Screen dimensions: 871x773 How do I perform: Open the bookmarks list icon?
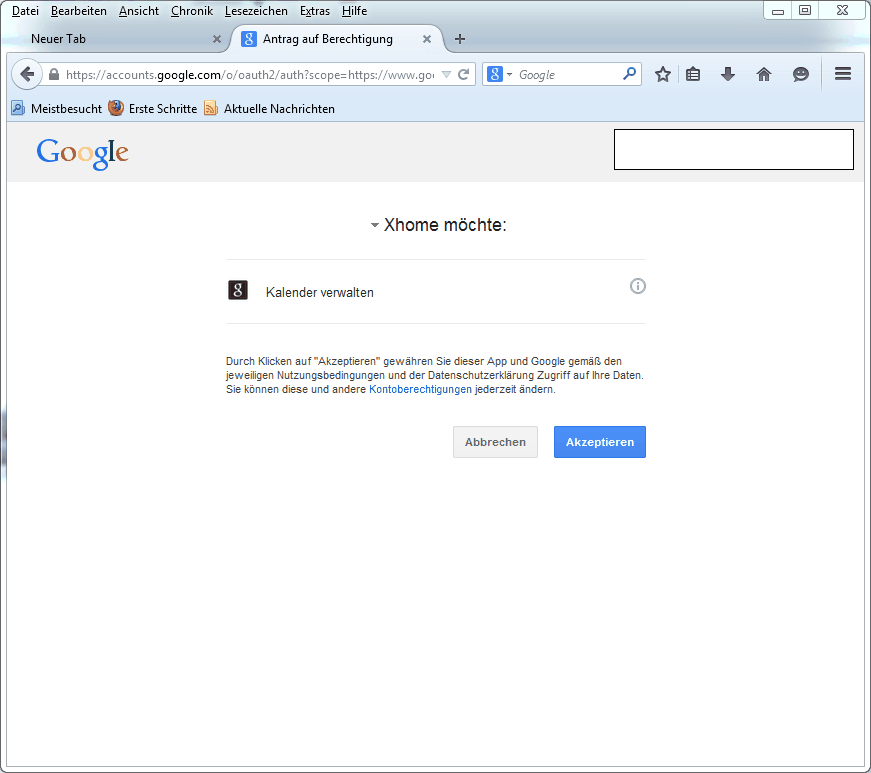pyautogui.click(x=693, y=75)
